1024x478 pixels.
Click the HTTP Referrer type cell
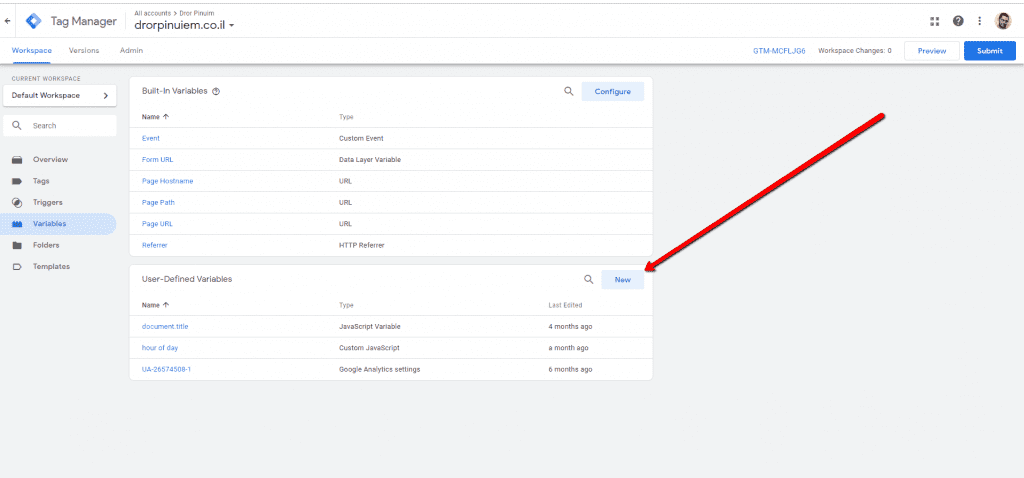[x=361, y=246]
